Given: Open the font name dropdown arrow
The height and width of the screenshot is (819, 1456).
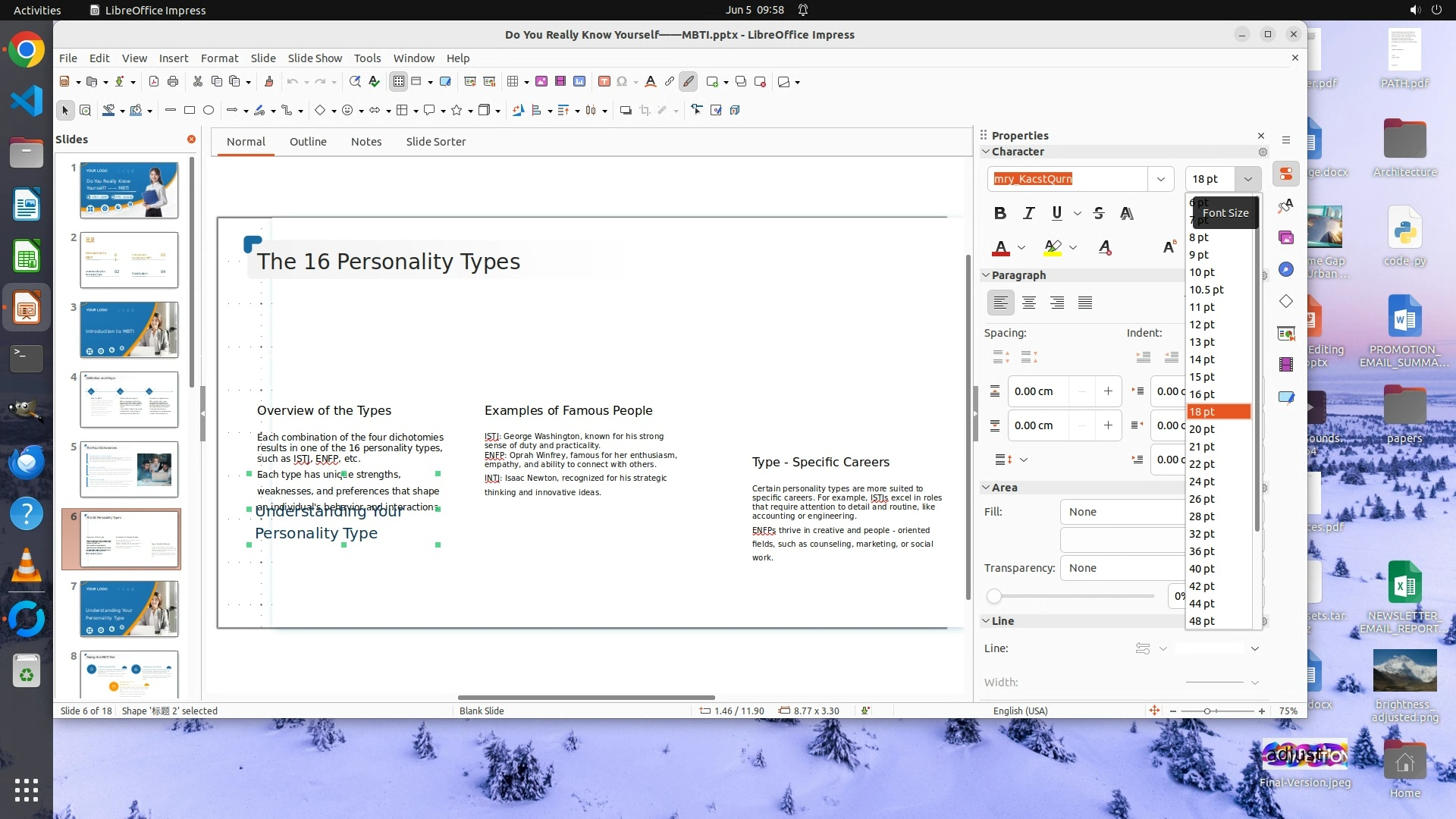Looking at the screenshot, I should coord(1160,179).
